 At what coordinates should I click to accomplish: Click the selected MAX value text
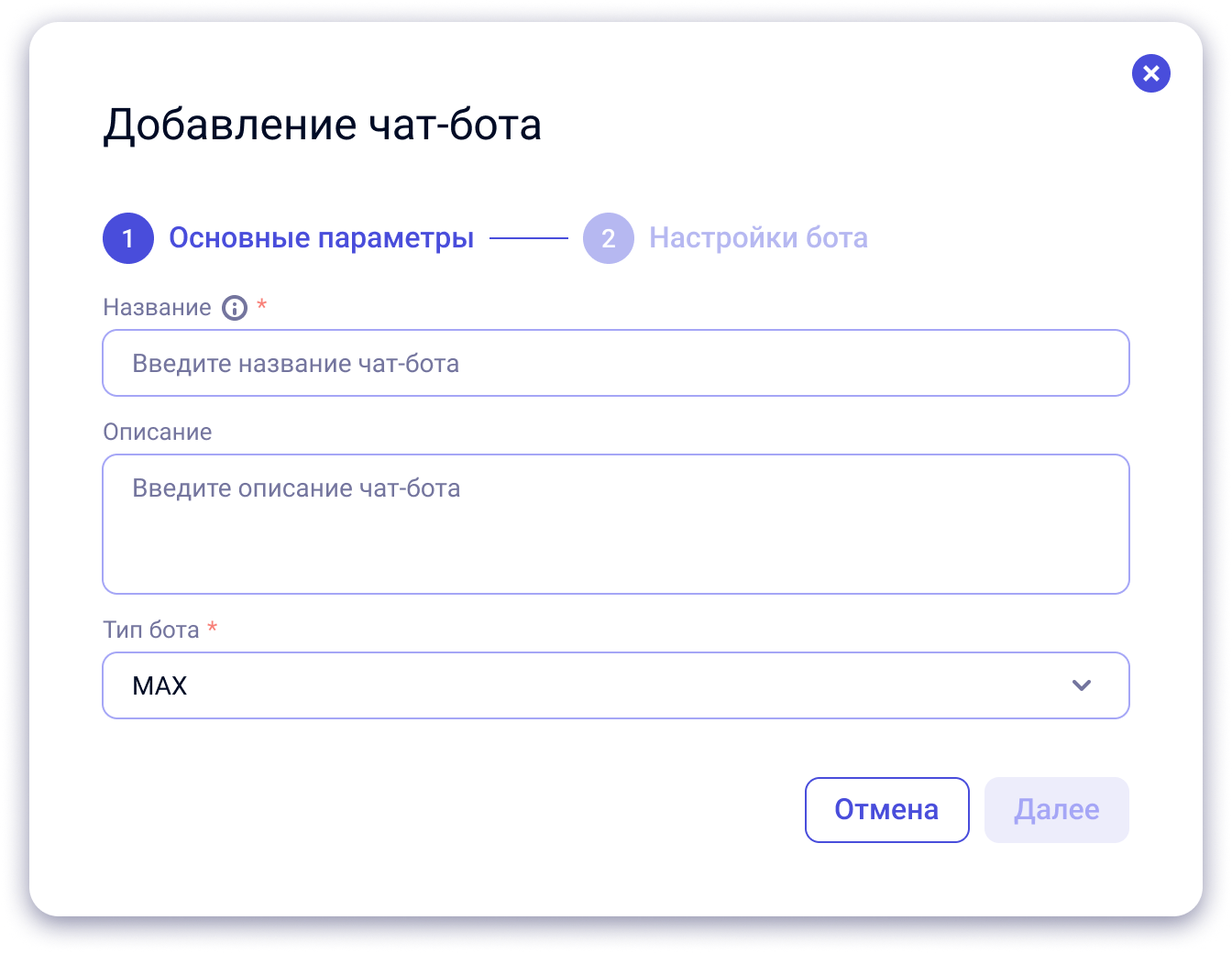coord(159,685)
